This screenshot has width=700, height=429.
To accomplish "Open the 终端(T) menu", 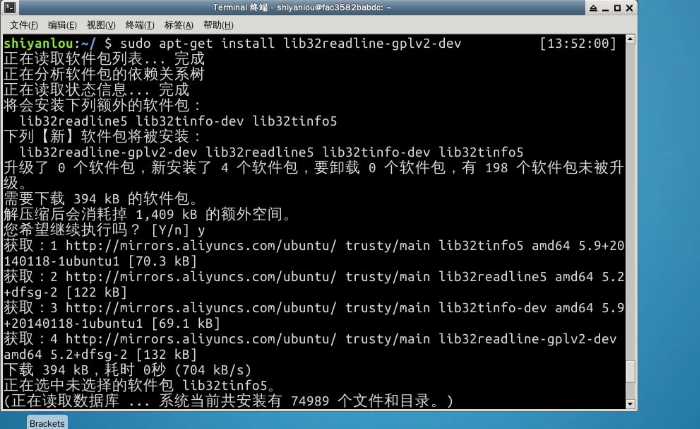I will coord(140,25).
